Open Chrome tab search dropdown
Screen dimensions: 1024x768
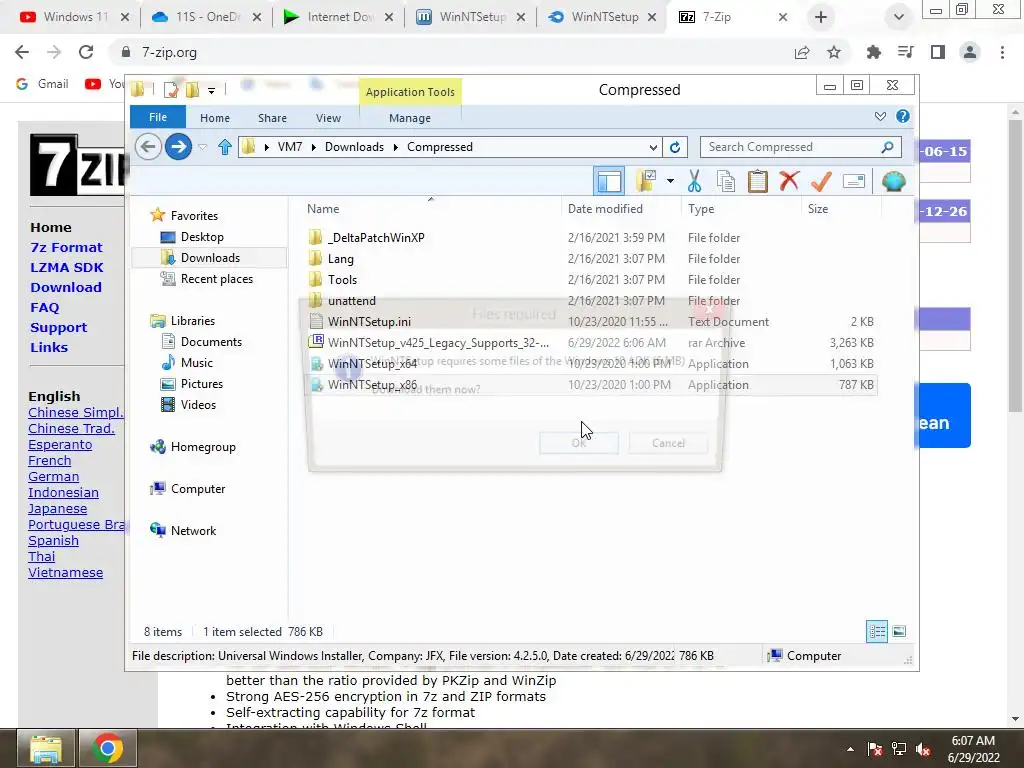899,17
